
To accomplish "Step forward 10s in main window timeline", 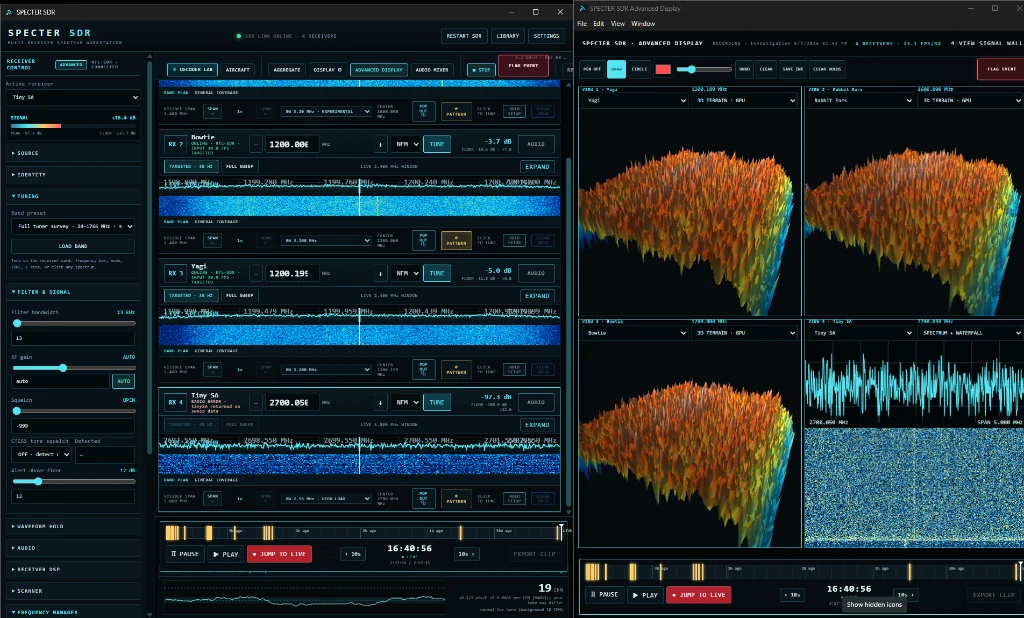I will [466, 554].
